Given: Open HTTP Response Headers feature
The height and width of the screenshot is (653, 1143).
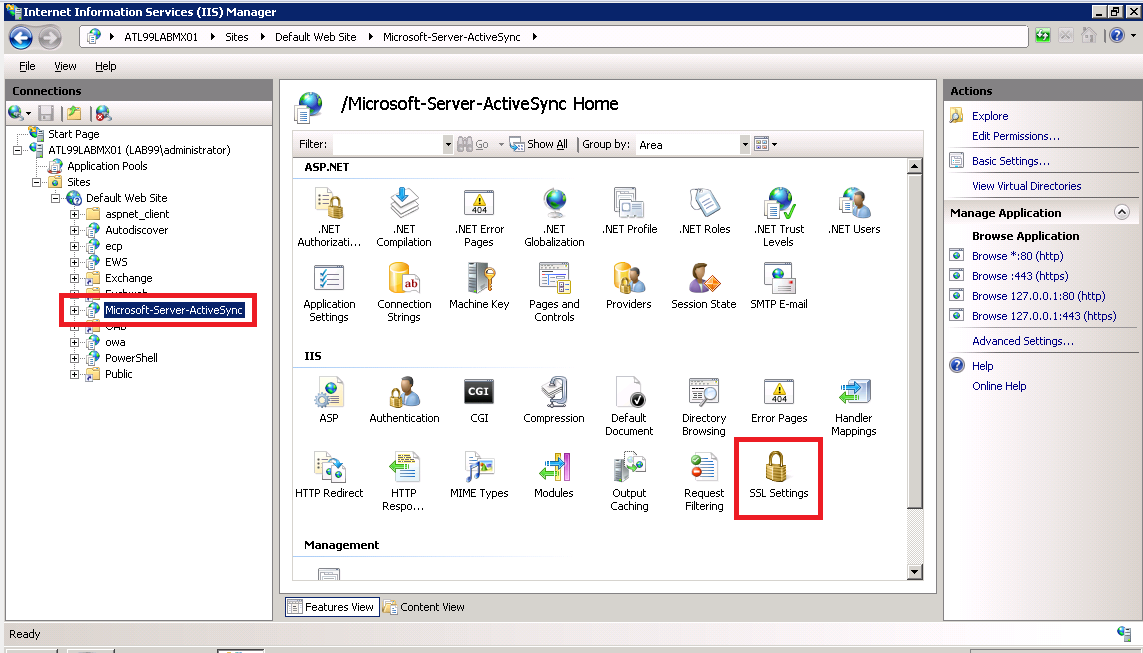Looking at the screenshot, I should click(x=404, y=481).
